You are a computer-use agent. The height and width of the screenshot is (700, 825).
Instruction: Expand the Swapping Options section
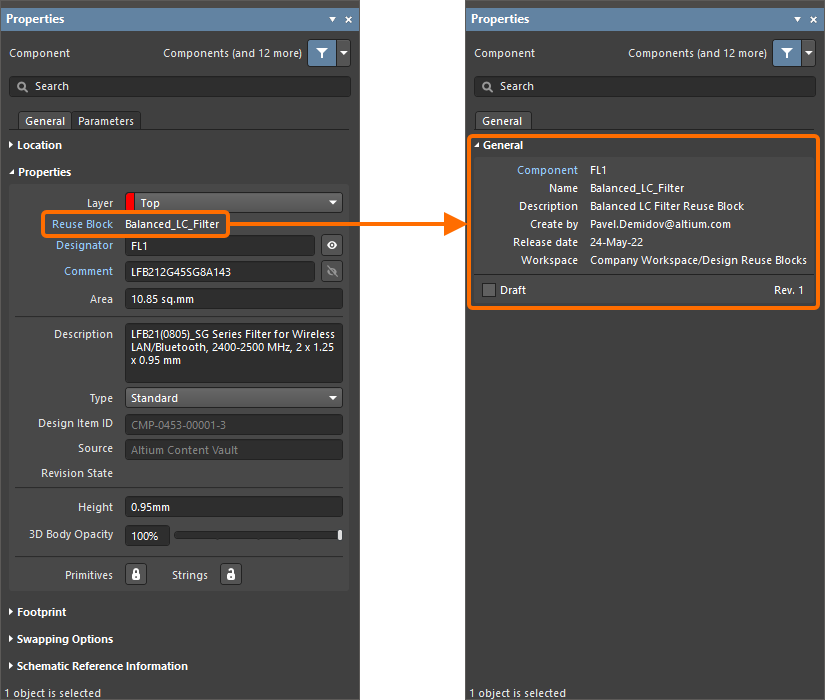[x=65, y=639]
